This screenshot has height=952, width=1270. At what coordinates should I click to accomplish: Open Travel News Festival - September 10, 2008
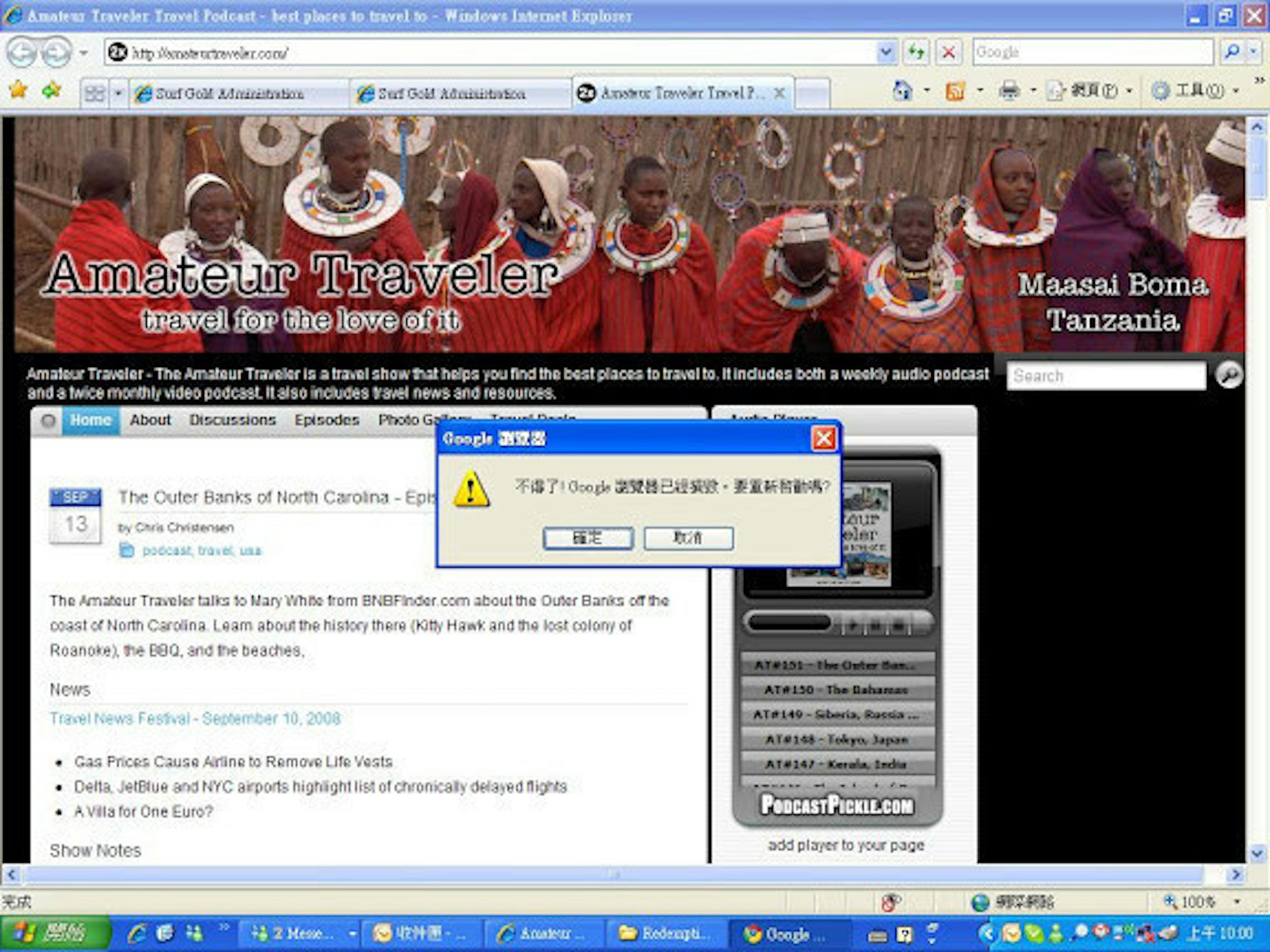195,719
